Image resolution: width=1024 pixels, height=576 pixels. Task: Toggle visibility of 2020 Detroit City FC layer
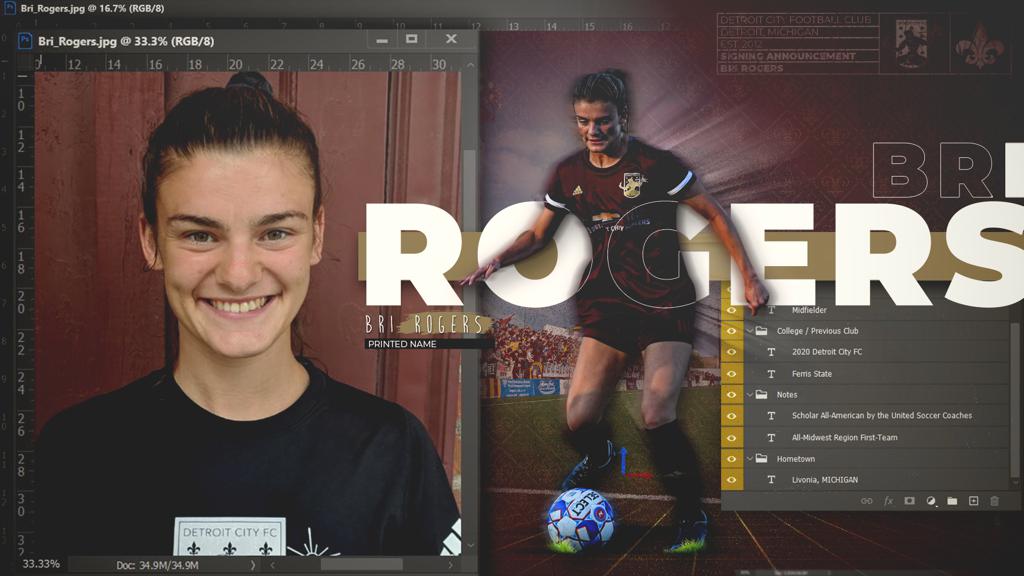731,352
